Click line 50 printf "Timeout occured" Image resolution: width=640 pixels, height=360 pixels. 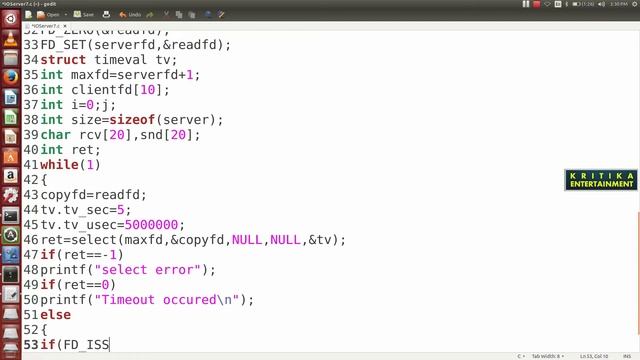147,300
